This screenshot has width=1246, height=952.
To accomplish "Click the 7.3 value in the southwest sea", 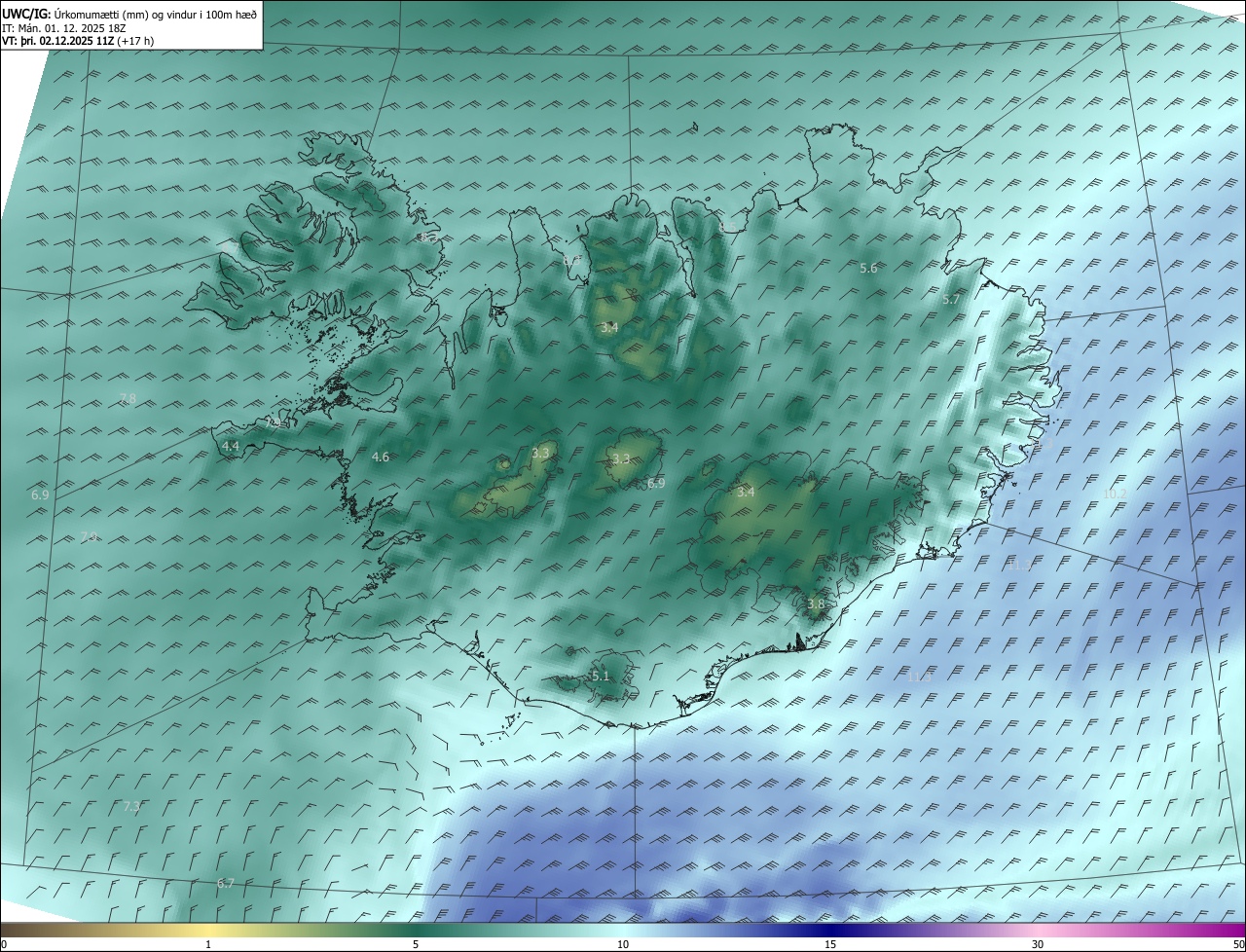I will [131, 806].
